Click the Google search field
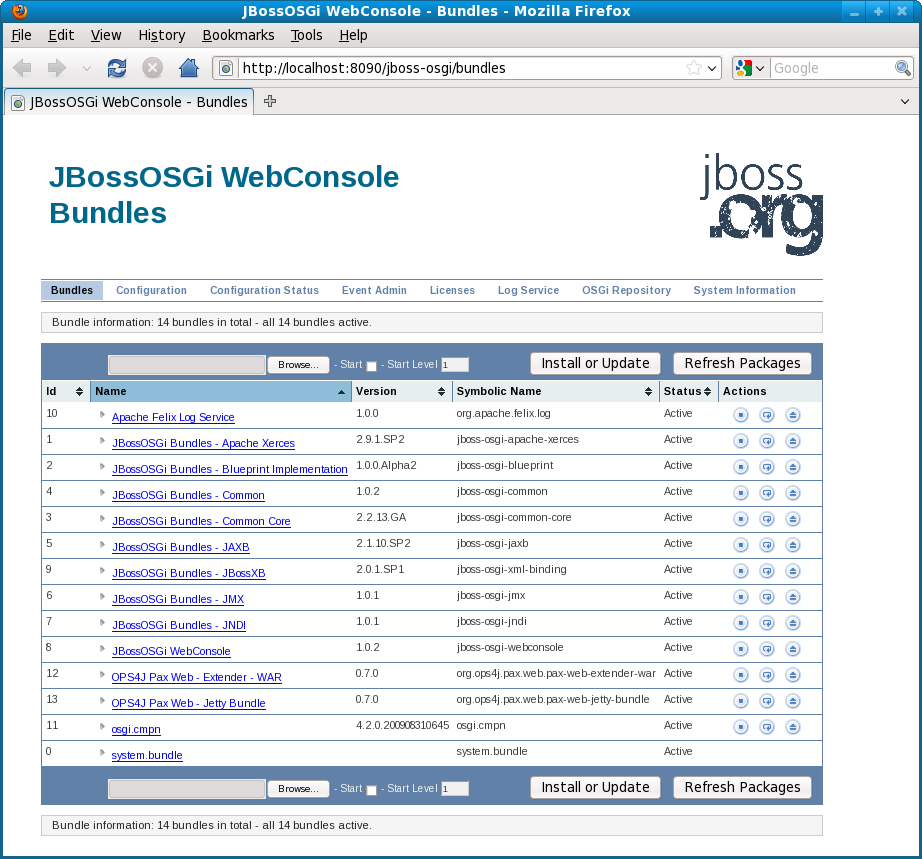Screen dimensions: 922x859 click(832, 68)
